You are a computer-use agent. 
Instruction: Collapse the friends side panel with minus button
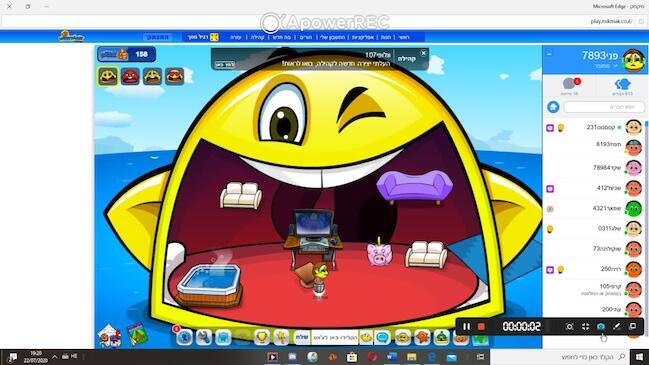click(x=549, y=54)
